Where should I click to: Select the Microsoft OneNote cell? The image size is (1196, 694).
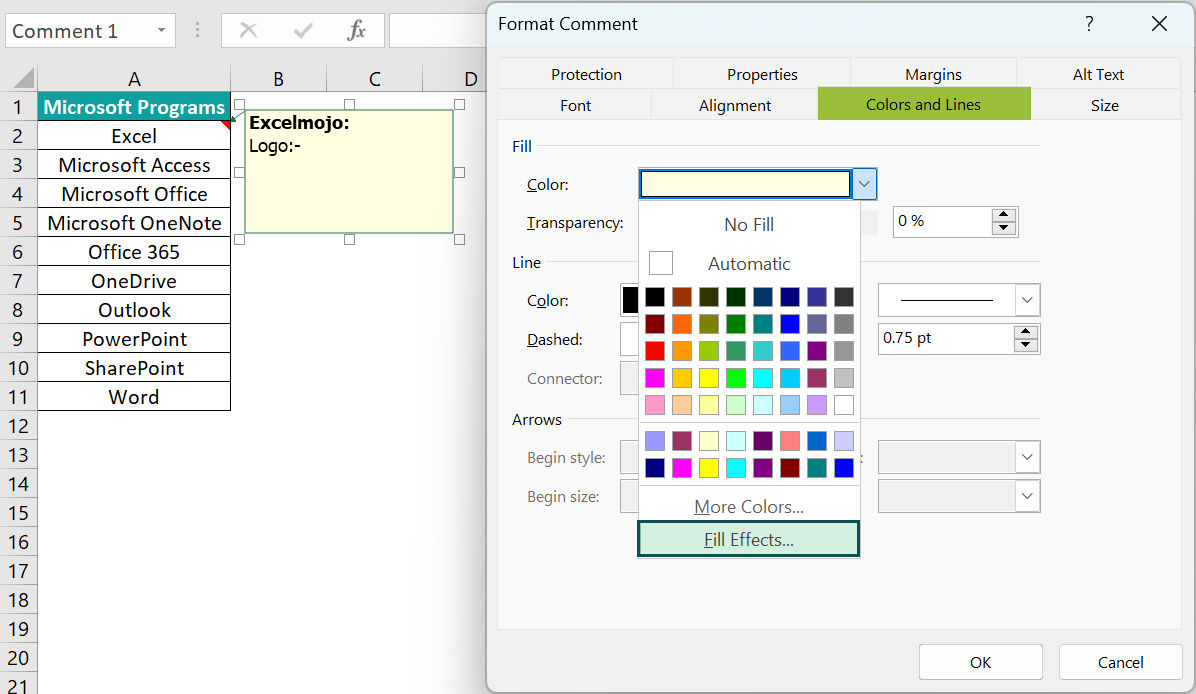pyautogui.click(x=134, y=223)
